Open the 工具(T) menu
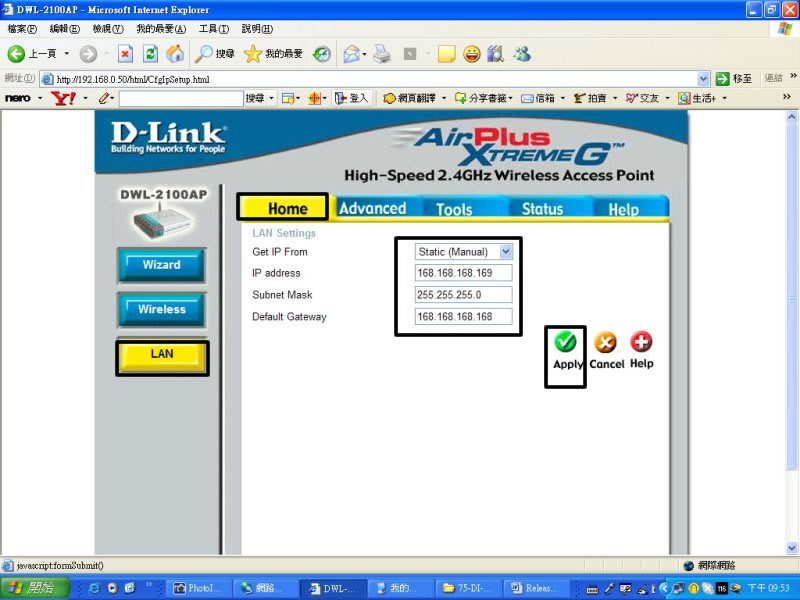Screen dimensions: 800x600 click(x=214, y=29)
